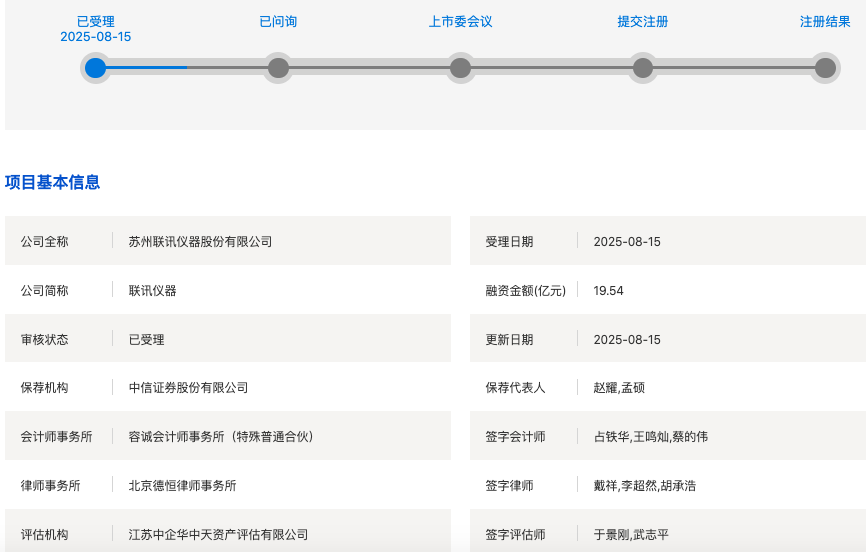
Task: Click the 上市委会议 progress node
Action: tap(461, 68)
